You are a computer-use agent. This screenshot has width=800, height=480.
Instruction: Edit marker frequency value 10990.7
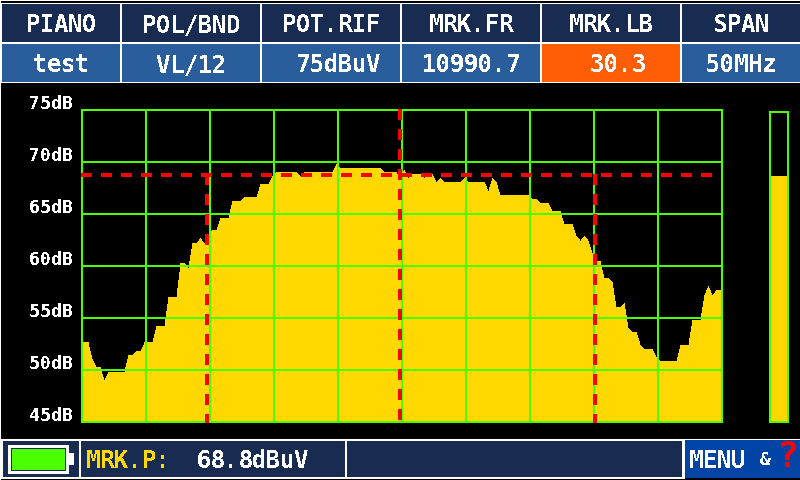click(471, 63)
